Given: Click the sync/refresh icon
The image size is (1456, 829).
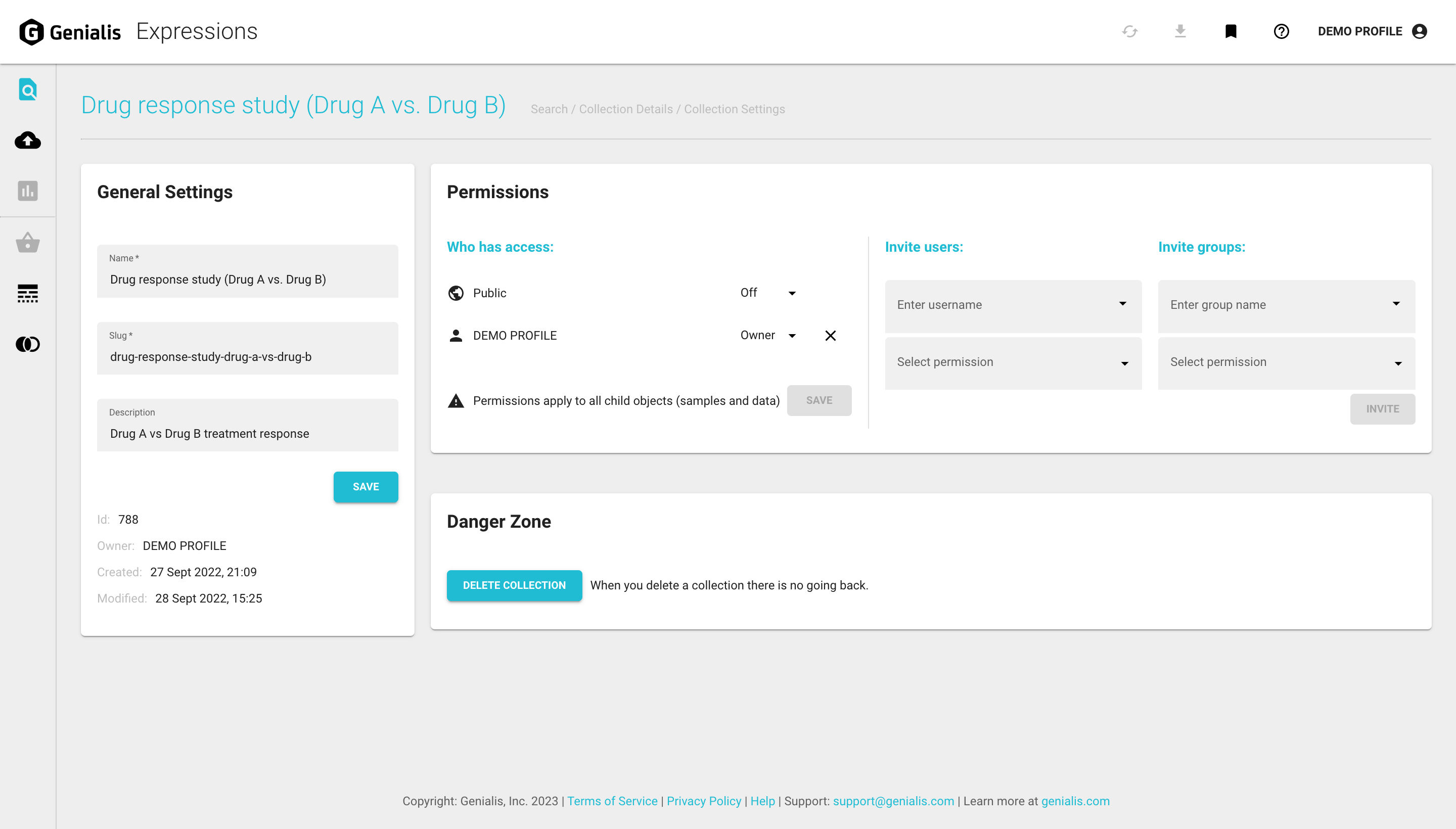Looking at the screenshot, I should point(1130,31).
